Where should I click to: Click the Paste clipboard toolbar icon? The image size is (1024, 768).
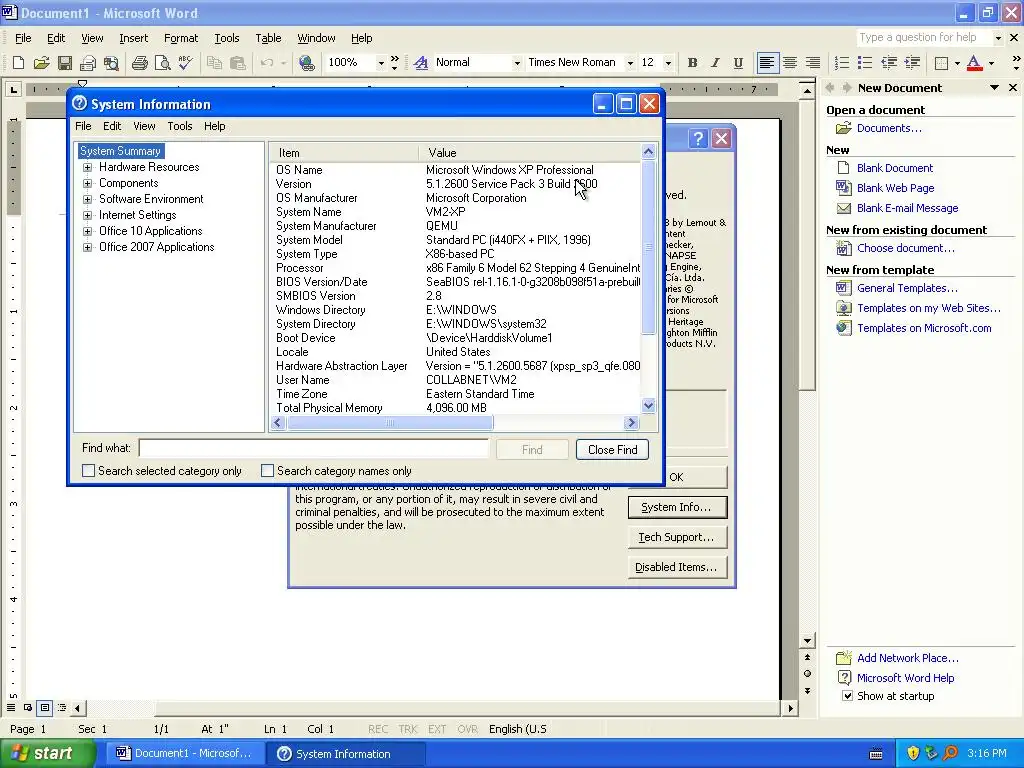click(x=238, y=63)
